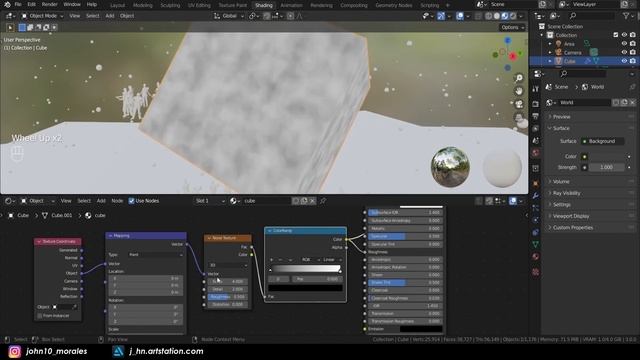Open the Blender logo menu

tap(7, 4)
